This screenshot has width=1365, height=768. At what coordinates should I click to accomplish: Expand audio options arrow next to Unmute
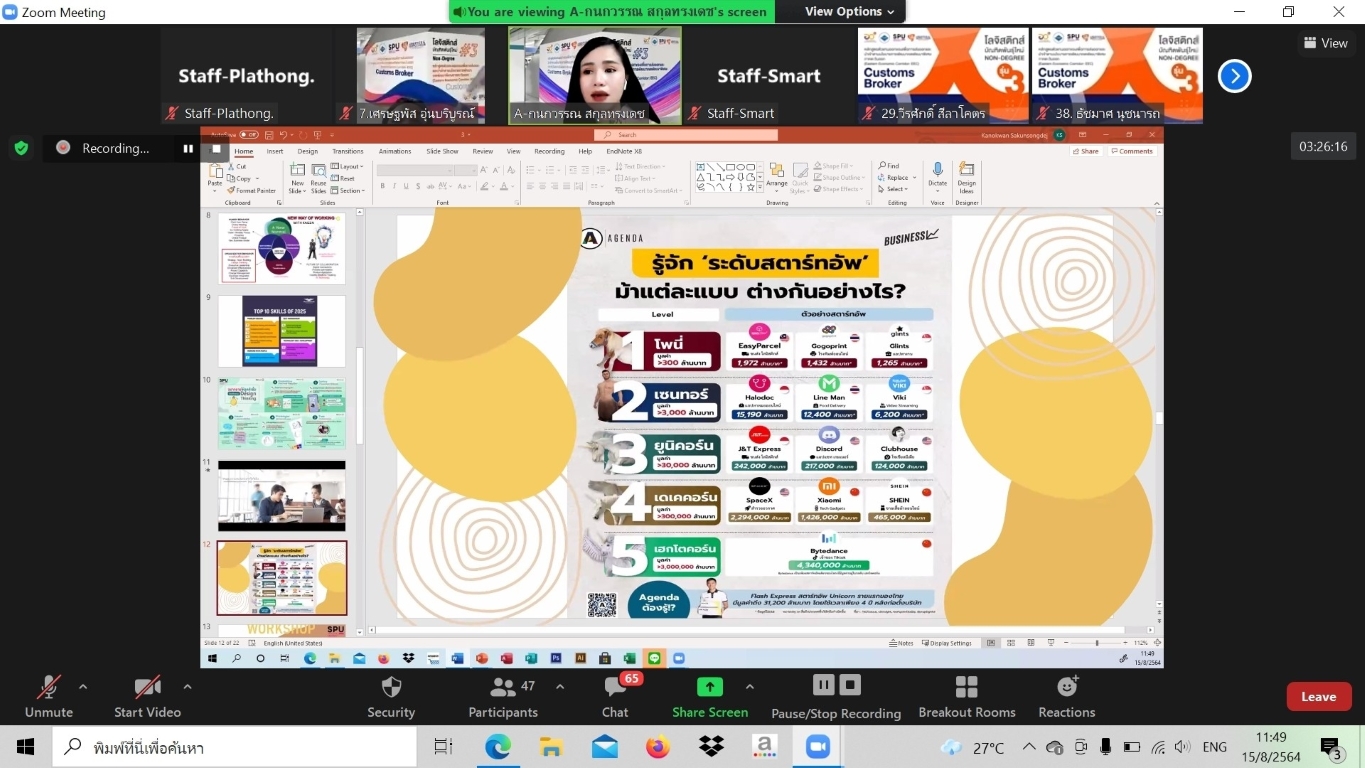coord(83,687)
